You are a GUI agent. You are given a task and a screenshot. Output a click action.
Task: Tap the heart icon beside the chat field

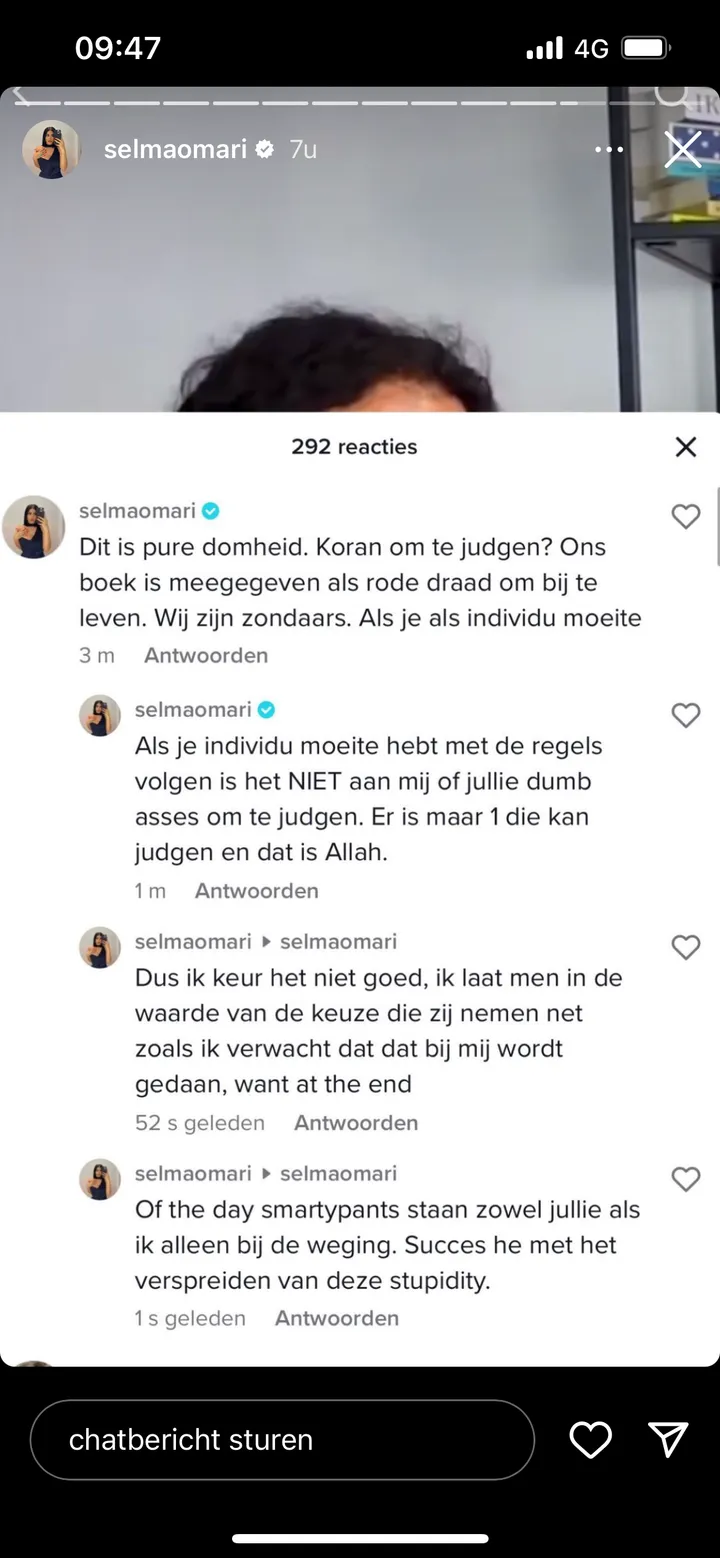pyautogui.click(x=590, y=1440)
